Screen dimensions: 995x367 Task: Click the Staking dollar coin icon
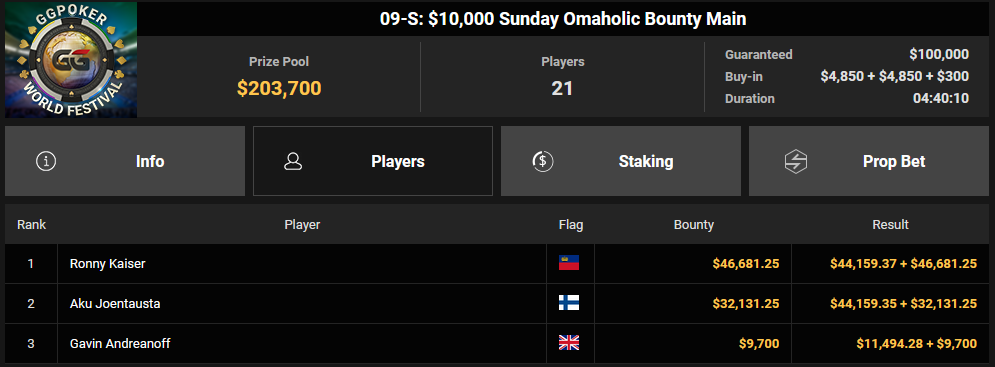click(543, 161)
